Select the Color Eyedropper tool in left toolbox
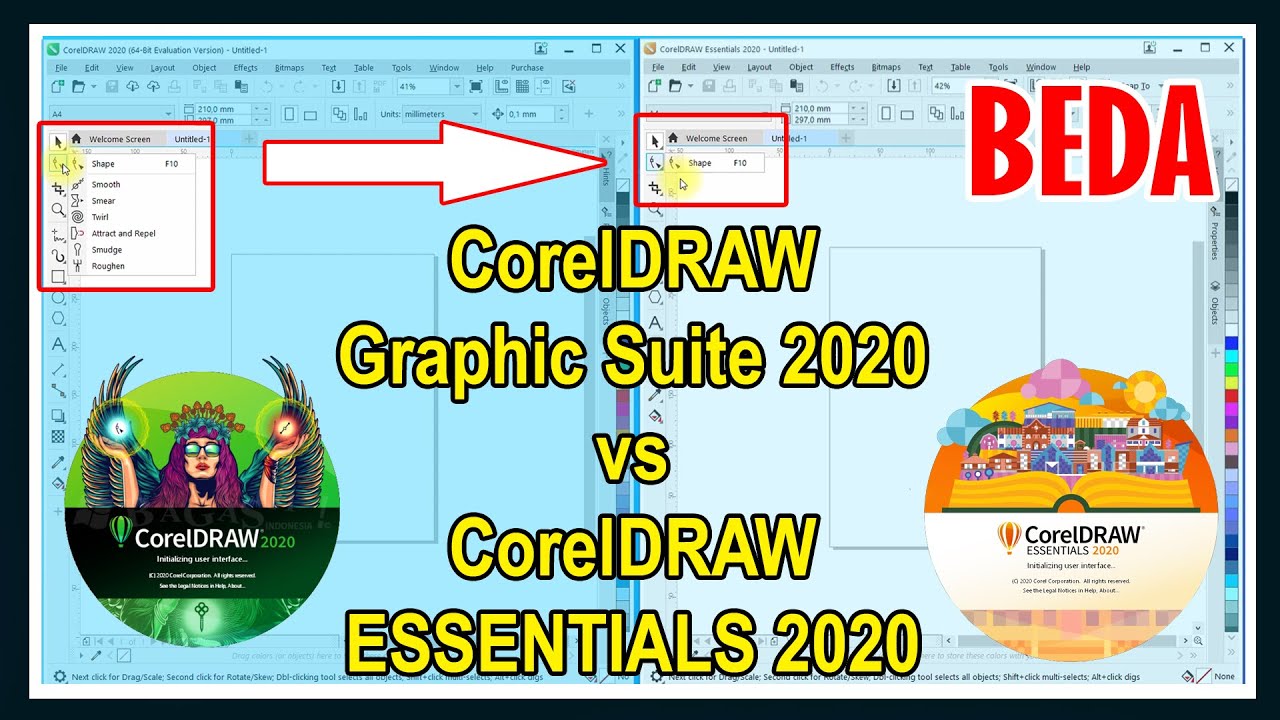This screenshot has height=720, width=1280. pos(58,462)
